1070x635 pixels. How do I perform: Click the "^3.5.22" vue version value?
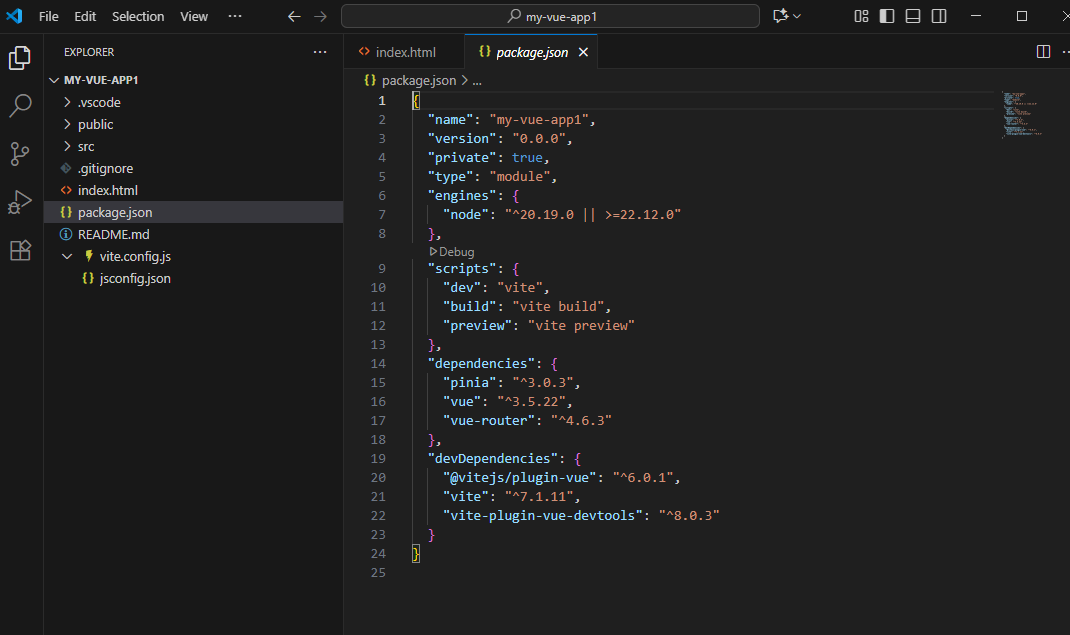click(x=531, y=402)
